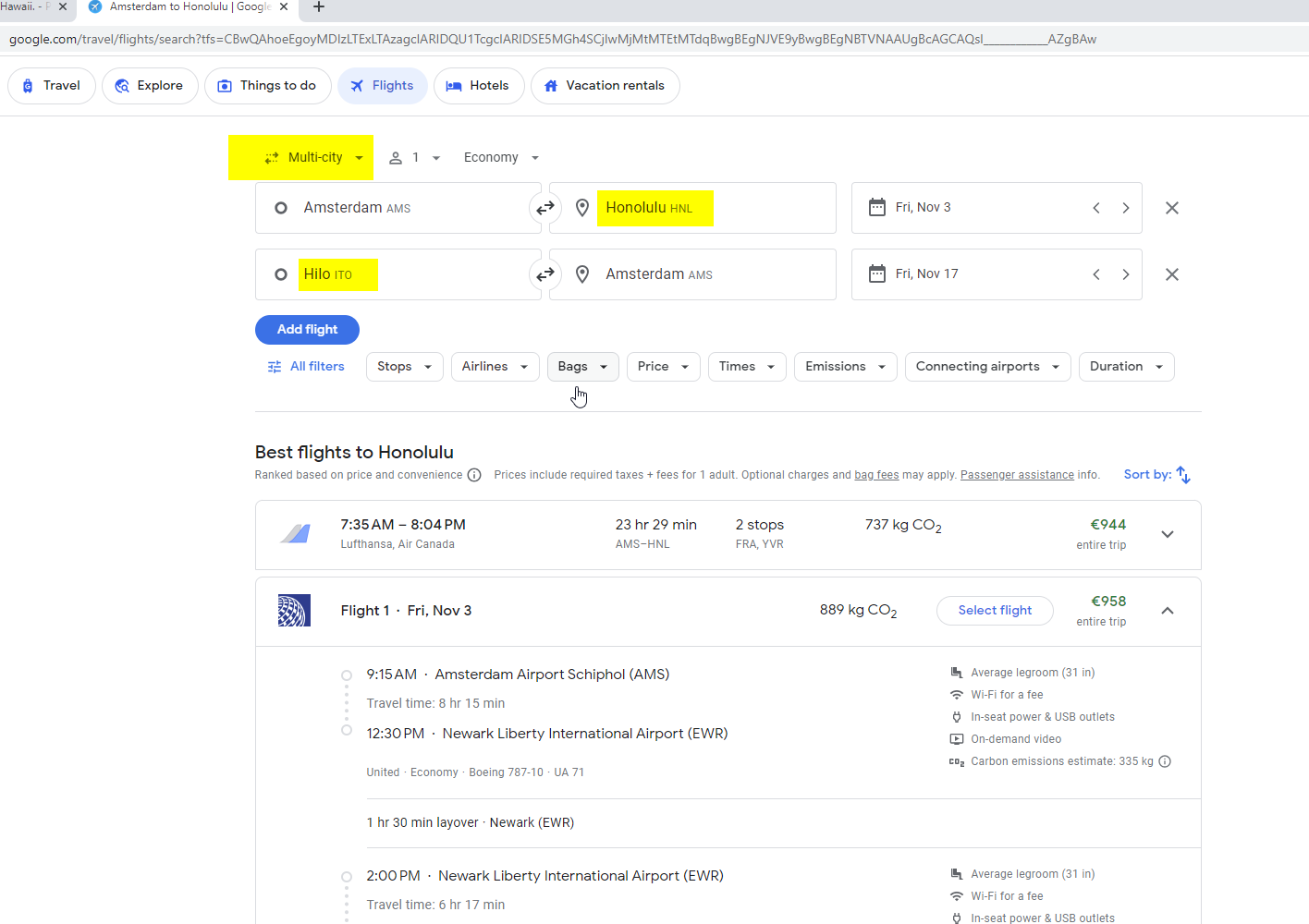Collapse the United Flight 1 details
This screenshot has width=1309, height=924.
tap(1168, 611)
